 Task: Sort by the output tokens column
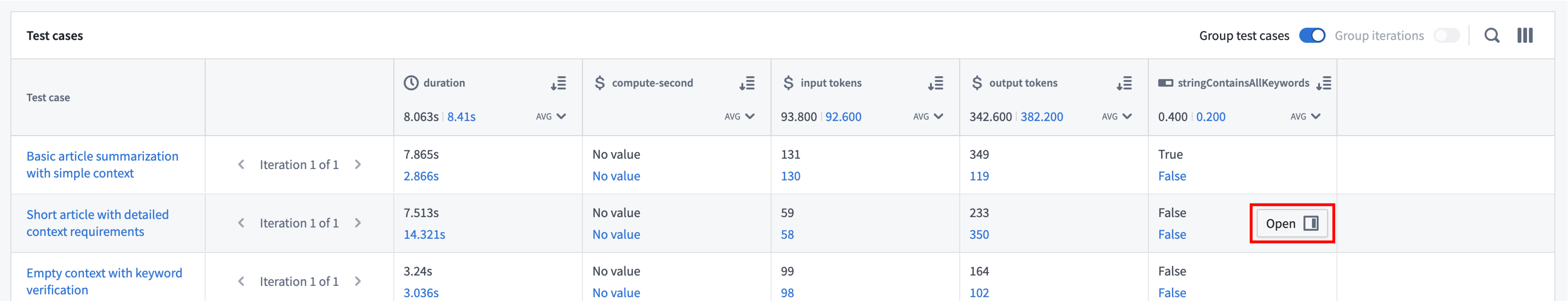[1124, 83]
